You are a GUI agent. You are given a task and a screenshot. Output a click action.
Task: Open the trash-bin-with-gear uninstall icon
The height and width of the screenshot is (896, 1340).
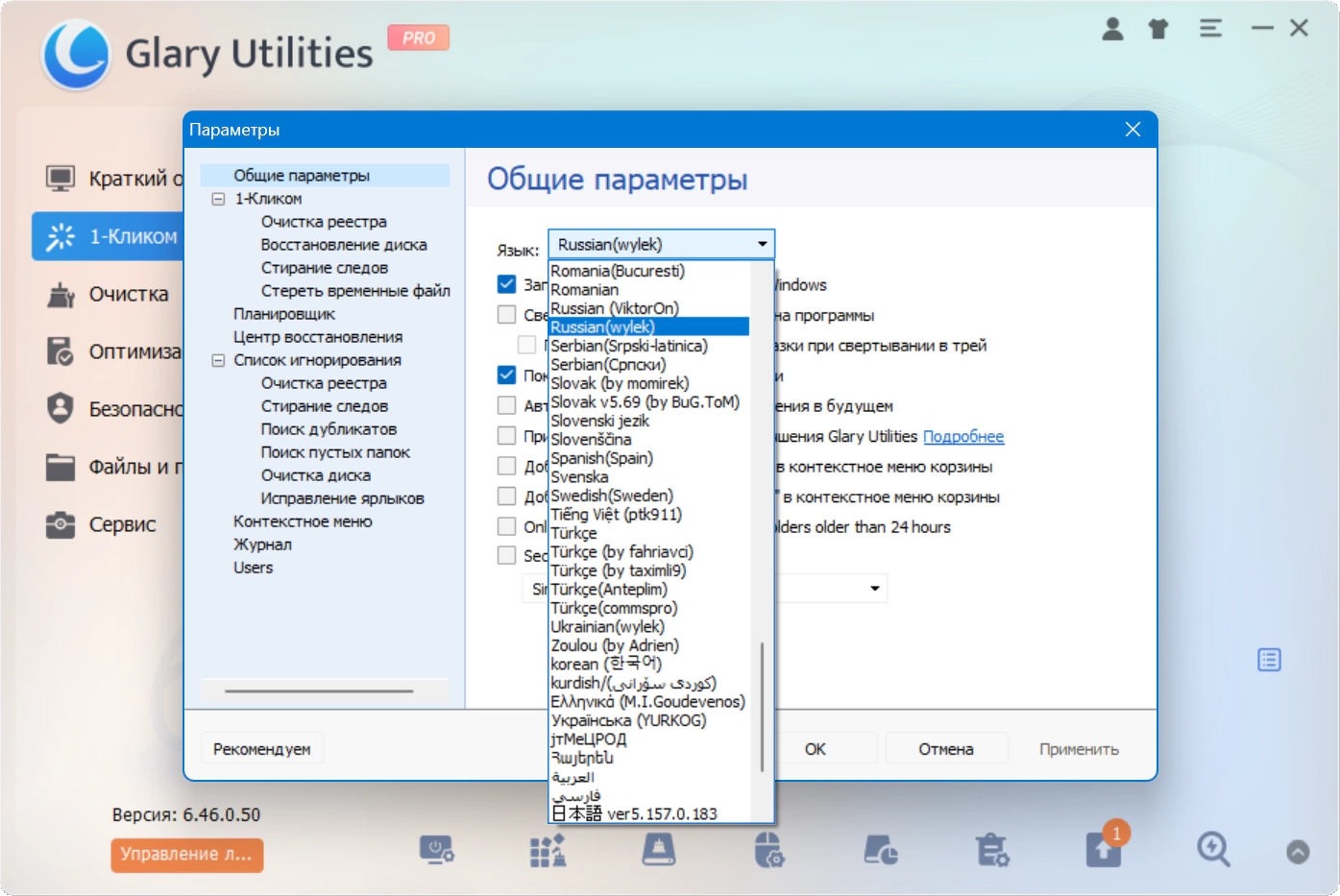click(x=992, y=850)
